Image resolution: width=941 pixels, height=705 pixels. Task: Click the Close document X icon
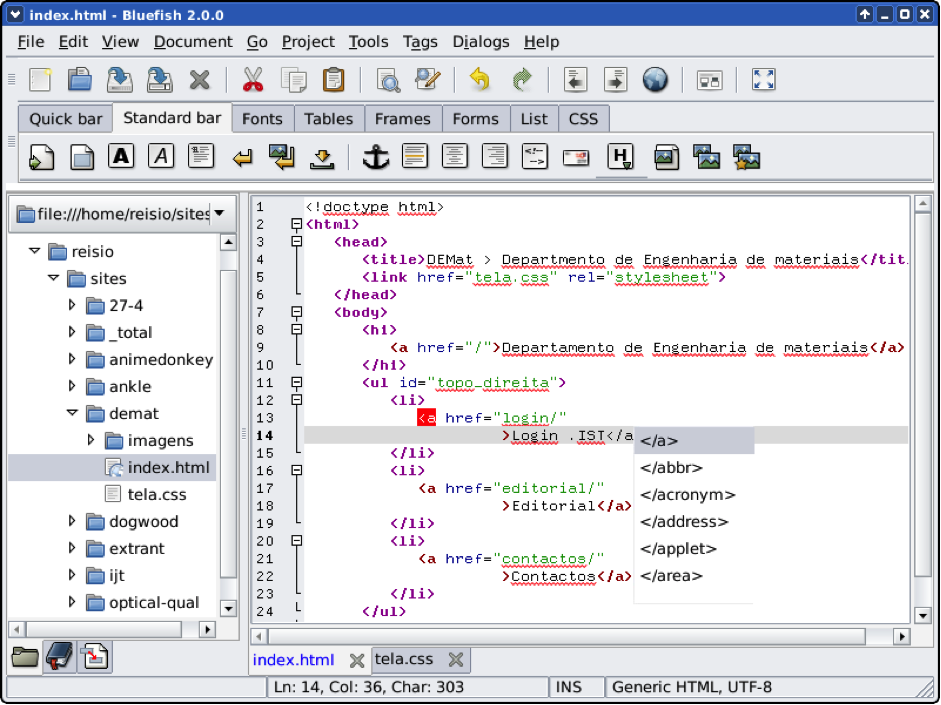(x=199, y=79)
